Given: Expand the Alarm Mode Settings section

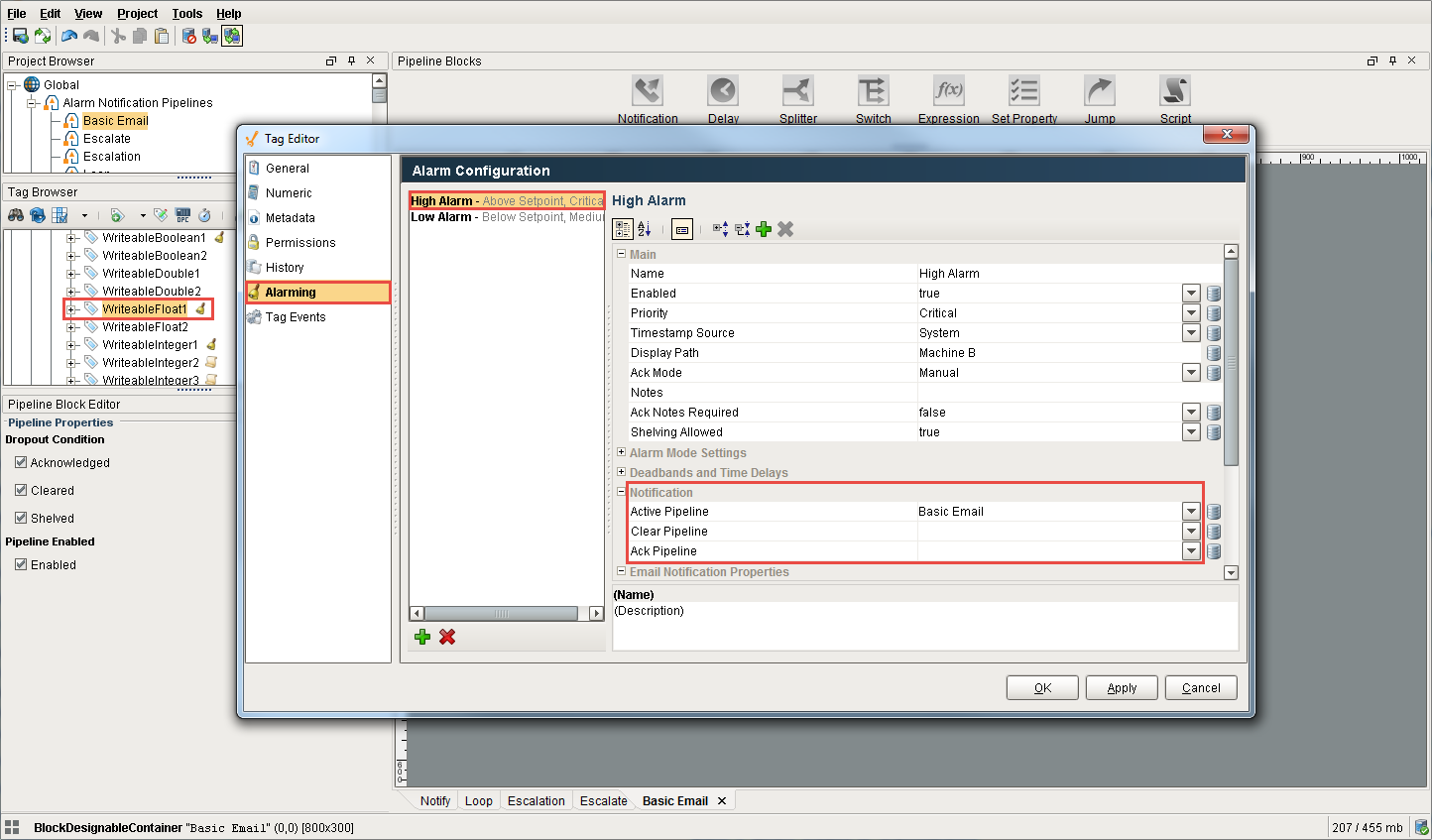Looking at the screenshot, I should [622, 452].
